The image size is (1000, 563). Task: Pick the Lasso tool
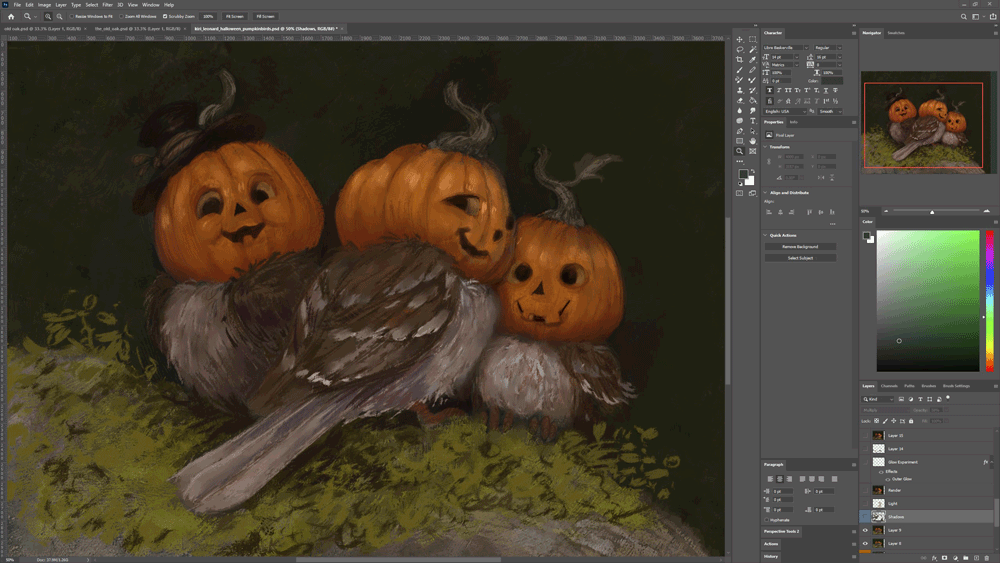[x=740, y=49]
